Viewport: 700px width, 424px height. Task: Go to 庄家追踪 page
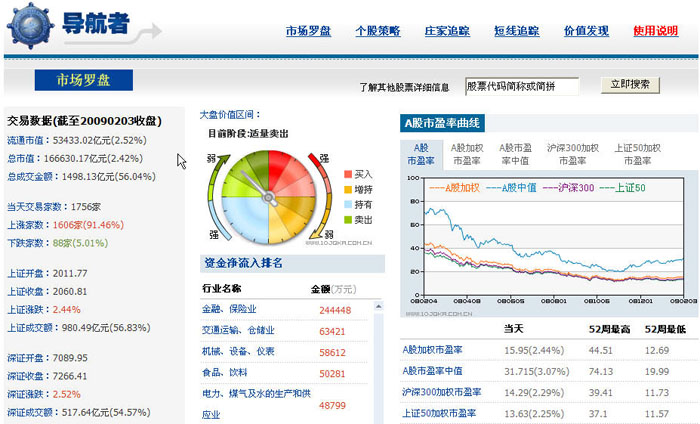point(446,31)
